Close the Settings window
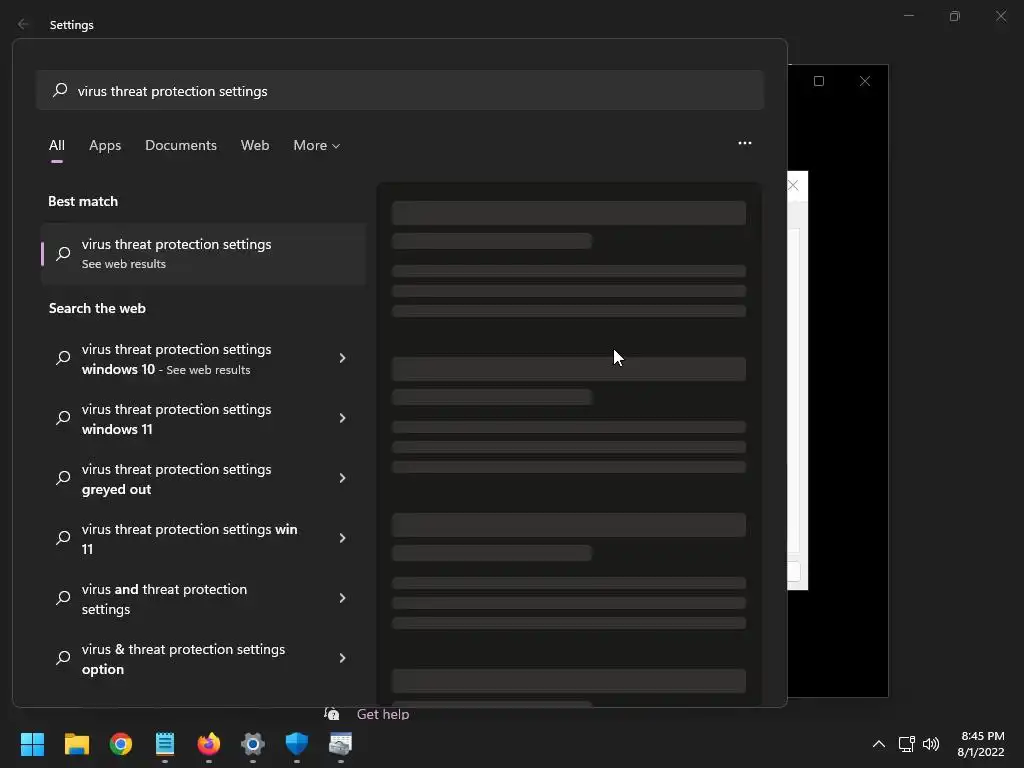The image size is (1024, 768). (x=1001, y=16)
